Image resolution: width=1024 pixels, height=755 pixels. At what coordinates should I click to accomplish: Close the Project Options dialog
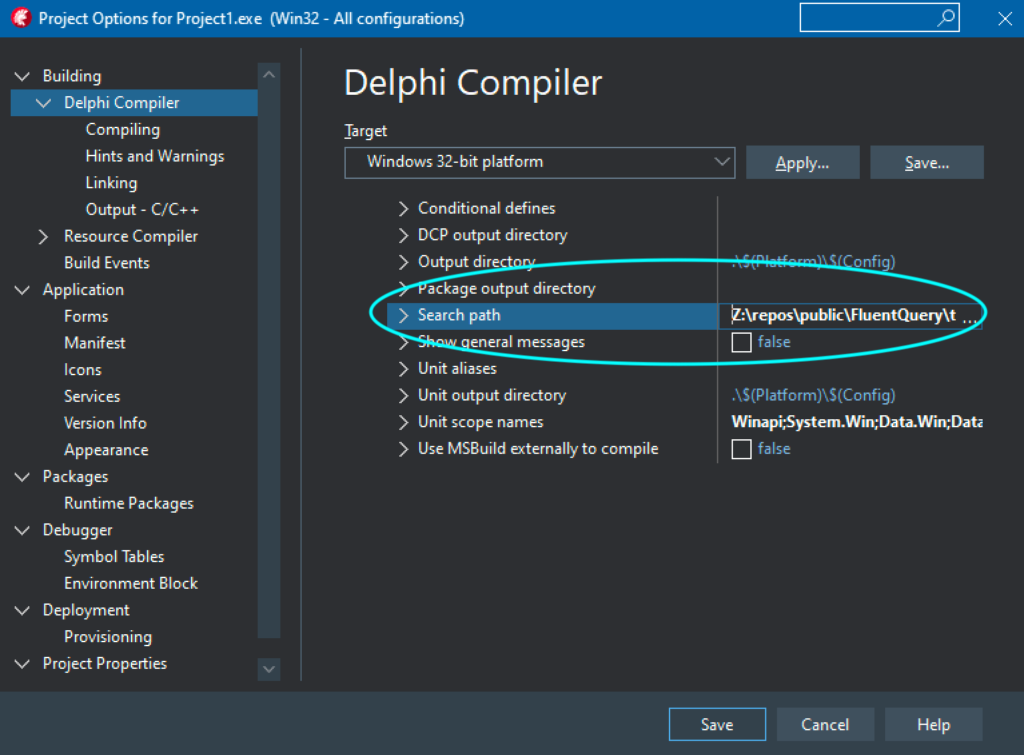(x=1005, y=18)
